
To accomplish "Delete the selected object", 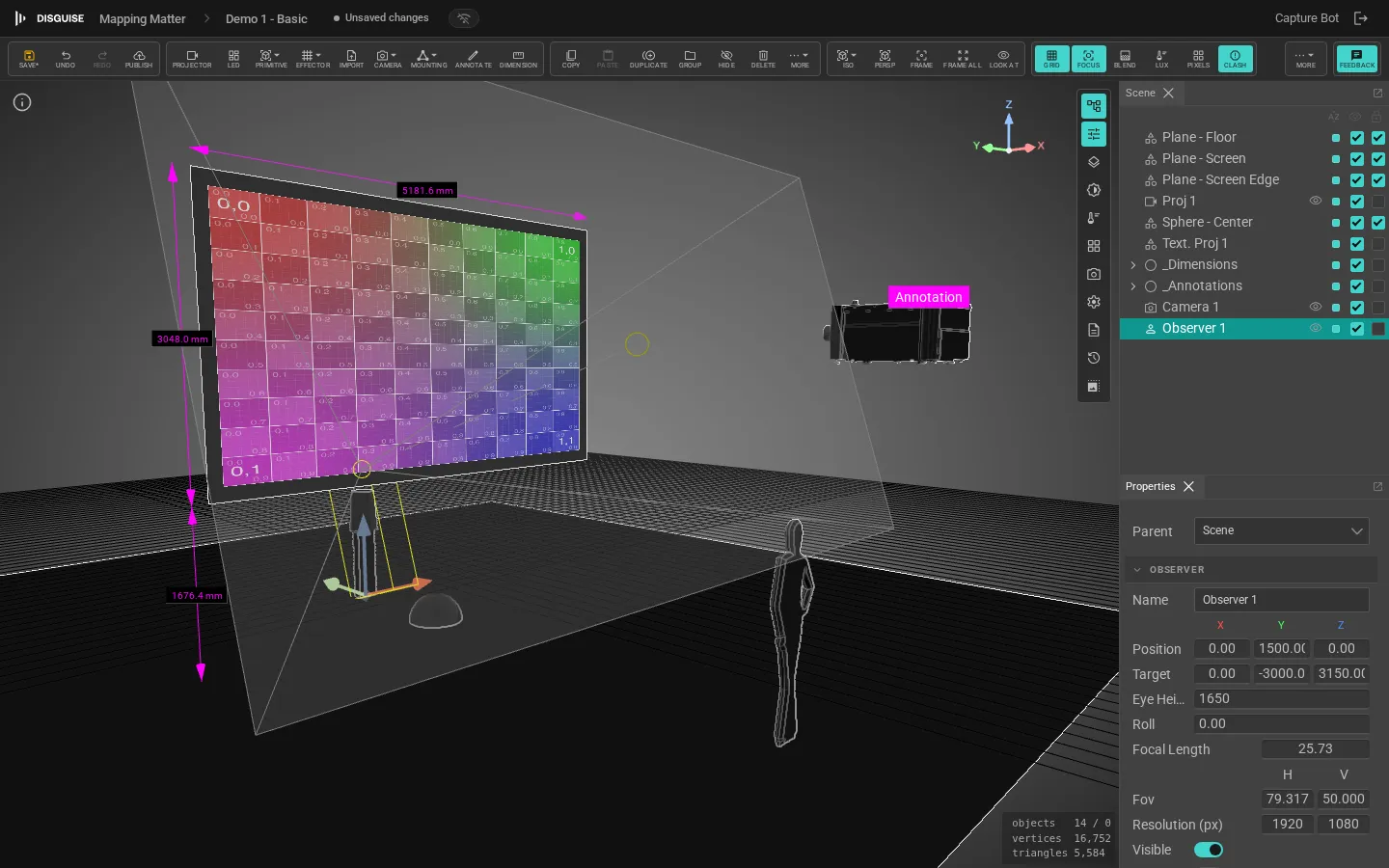I will point(763,59).
